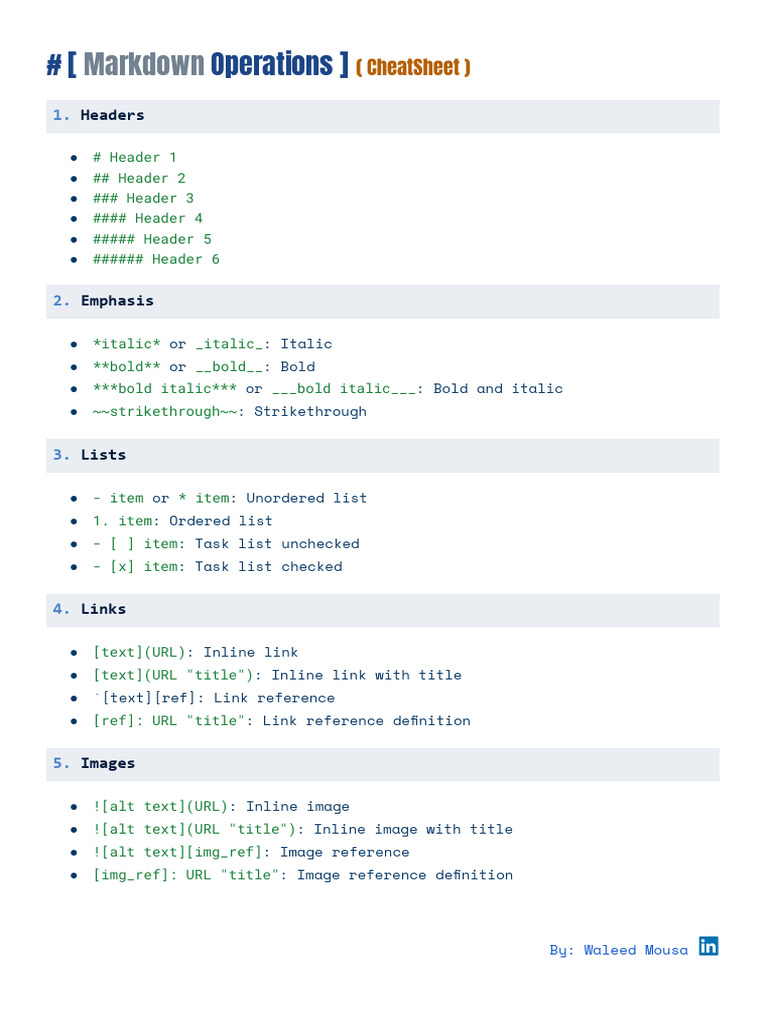Screen dimensions: 768x1024
Task: Click the '###### Header 6' line
Action: 156,259
